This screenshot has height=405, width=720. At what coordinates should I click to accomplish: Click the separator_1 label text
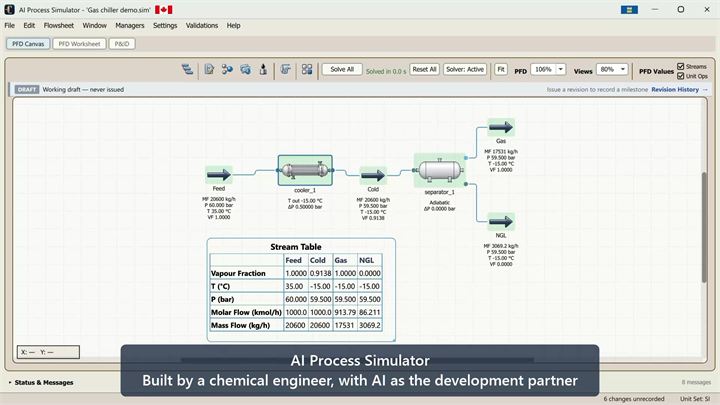pos(439,192)
